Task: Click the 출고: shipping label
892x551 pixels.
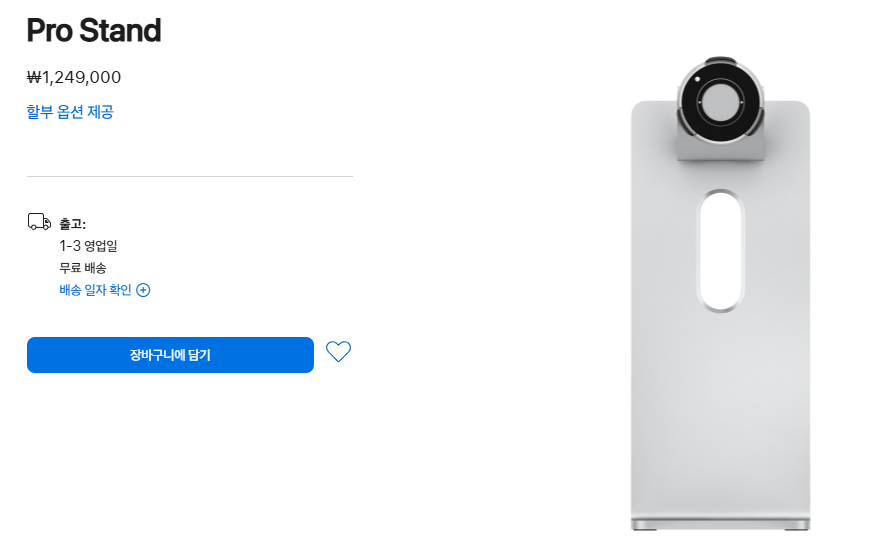Action: [x=72, y=224]
